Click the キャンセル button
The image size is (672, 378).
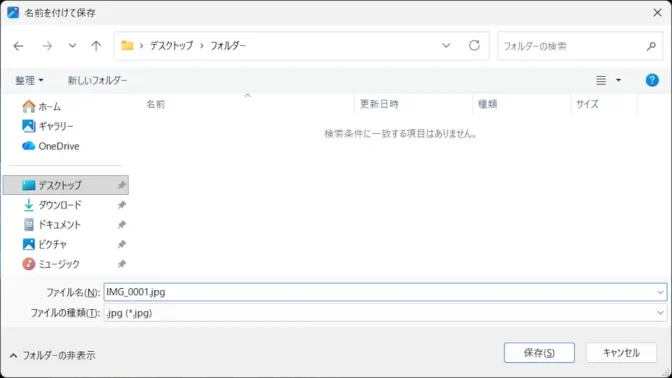[x=621, y=353]
